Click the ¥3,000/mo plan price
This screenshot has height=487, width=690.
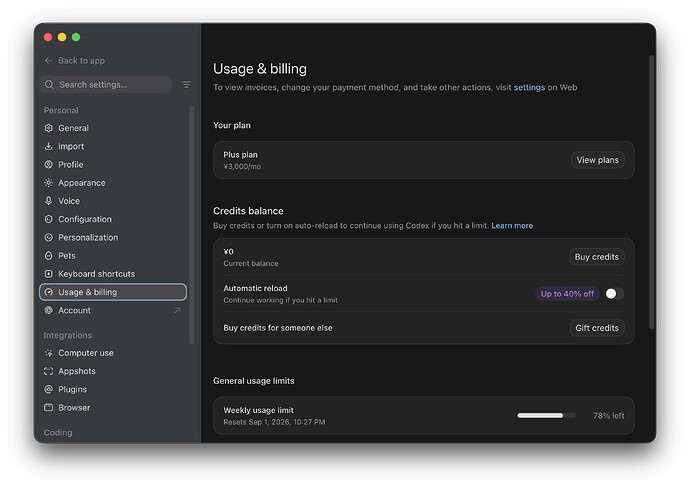pos(242,166)
